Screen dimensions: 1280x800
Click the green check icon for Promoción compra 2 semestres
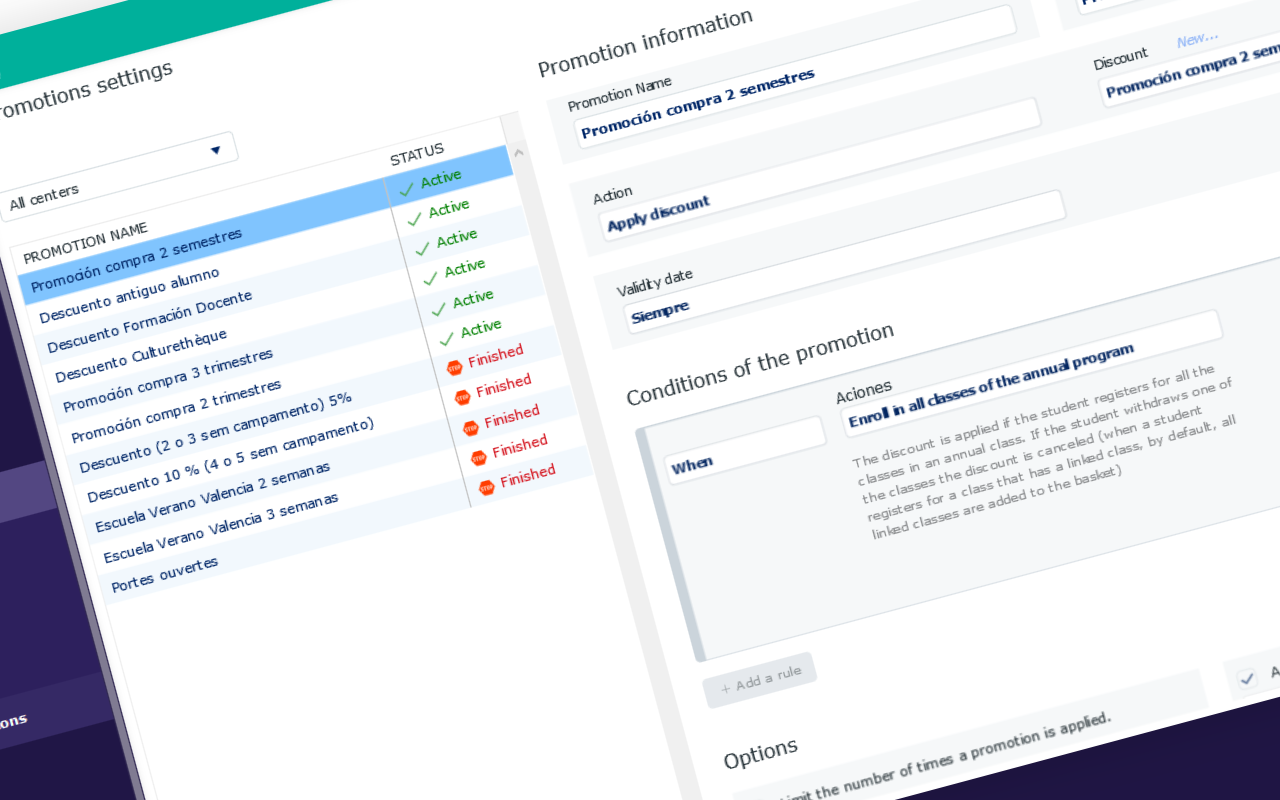(406, 187)
